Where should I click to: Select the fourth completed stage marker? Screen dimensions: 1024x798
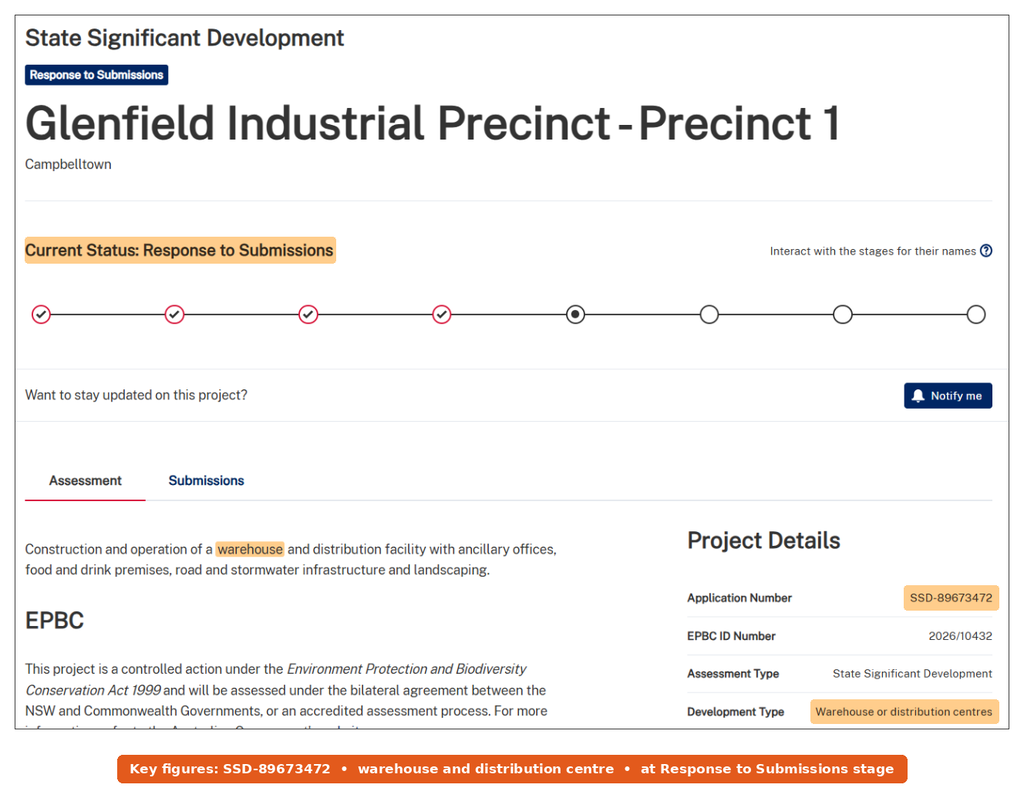coord(442,315)
